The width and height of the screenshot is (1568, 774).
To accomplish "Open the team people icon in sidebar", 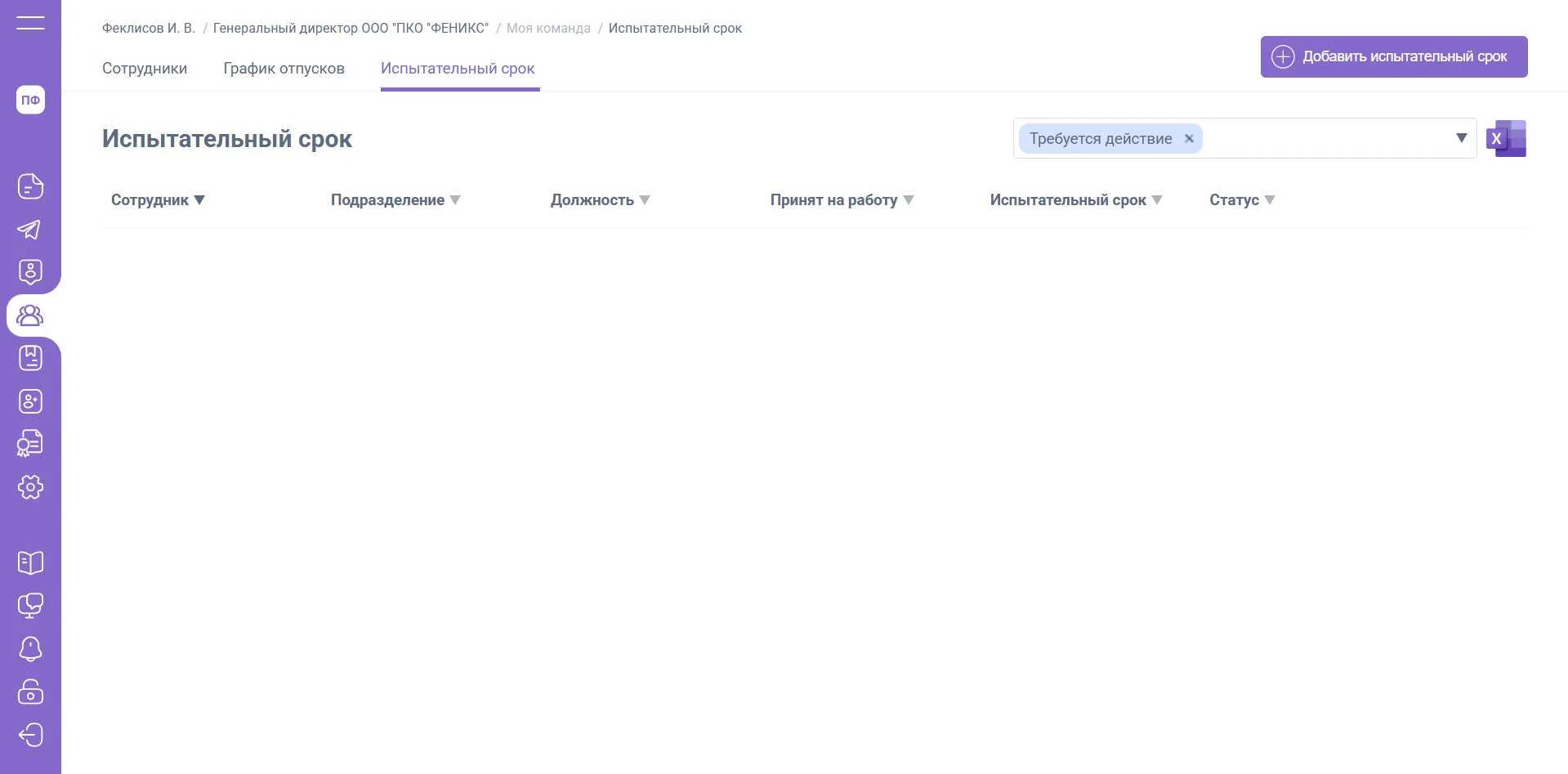I will (x=30, y=315).
